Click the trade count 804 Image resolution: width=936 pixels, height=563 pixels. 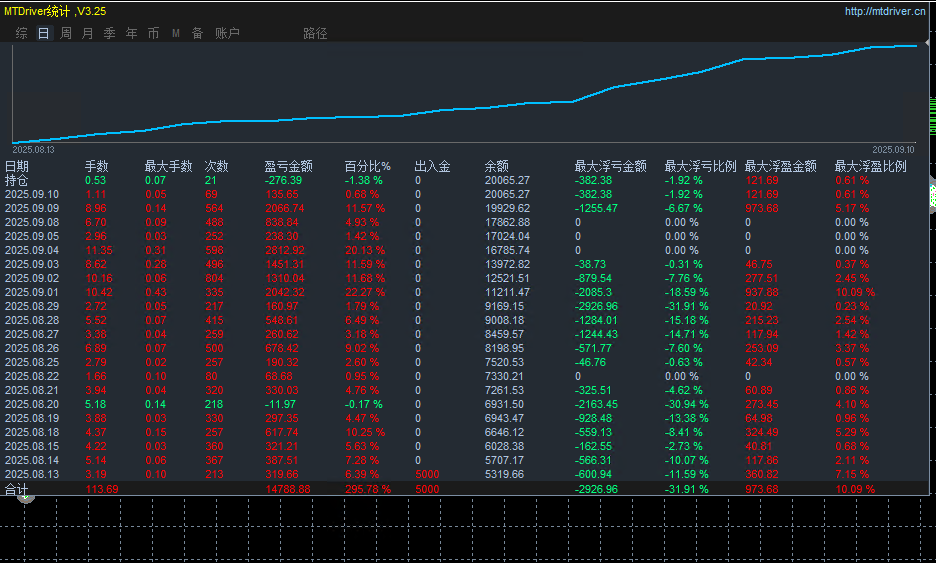click(x=214, y=278)
